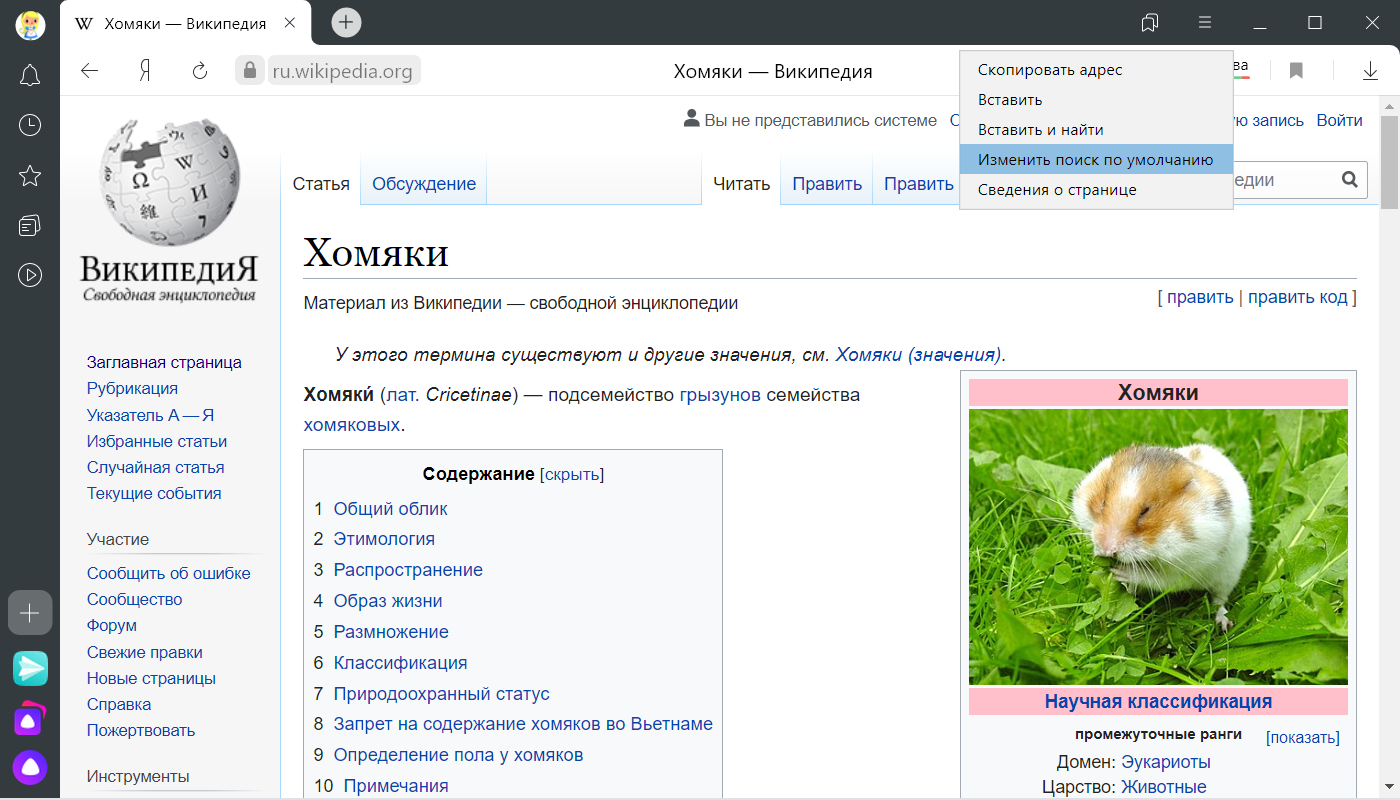This screenshot has height=800, width=1400.
Task: Open the first 'Править' tab
Action: pos(827,184)
